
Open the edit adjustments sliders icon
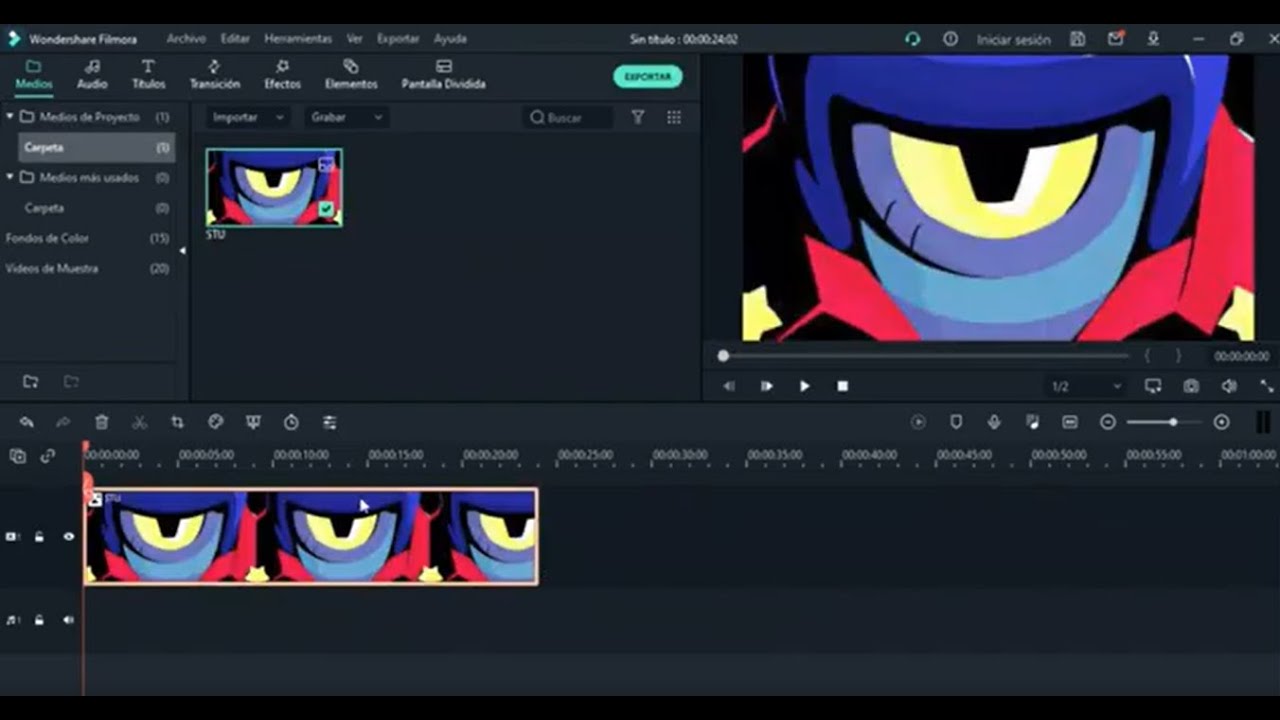(x=329, y=423)
